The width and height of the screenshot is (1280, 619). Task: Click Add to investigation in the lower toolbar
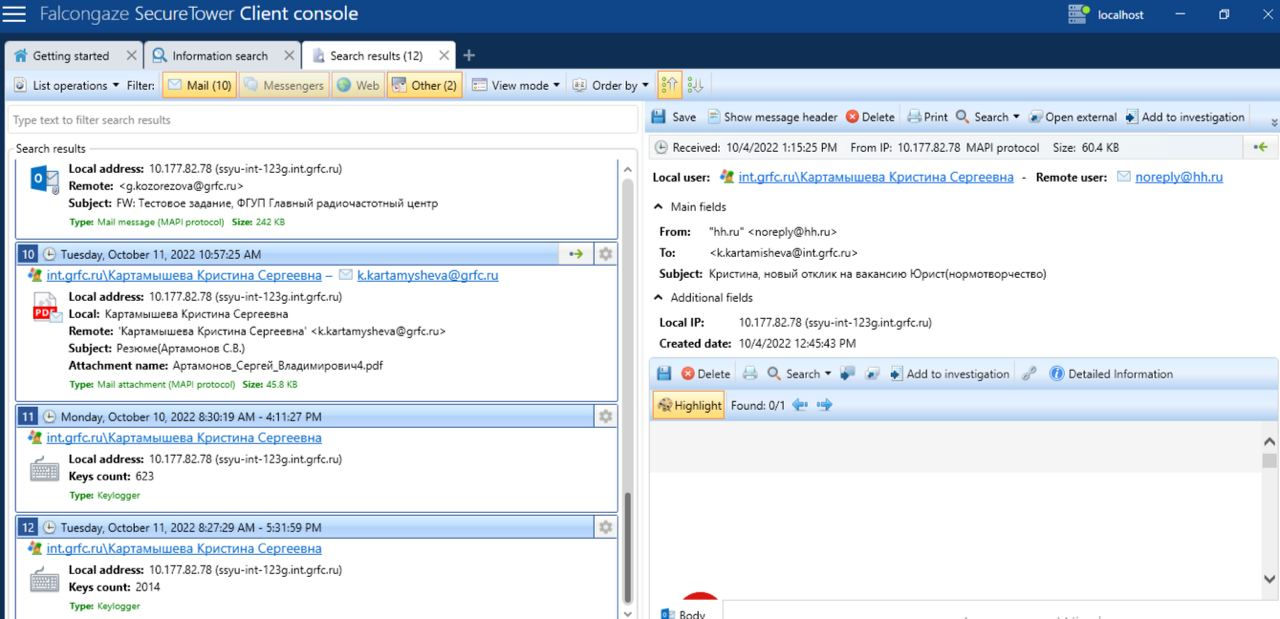tap(949, 374)
